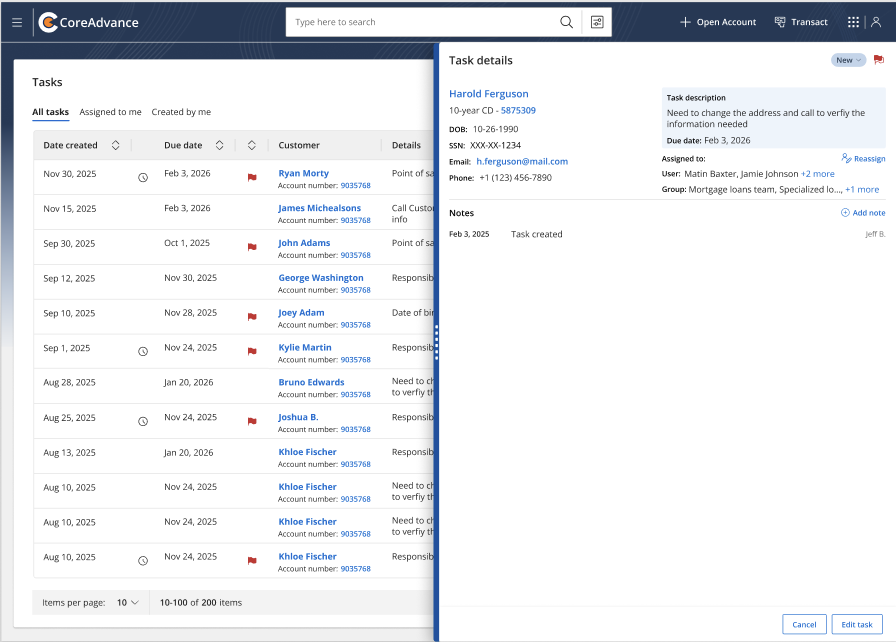The image size is (896, 642).
Task: Click clock icon in Joshua B. row
Action: coord(143,422)
